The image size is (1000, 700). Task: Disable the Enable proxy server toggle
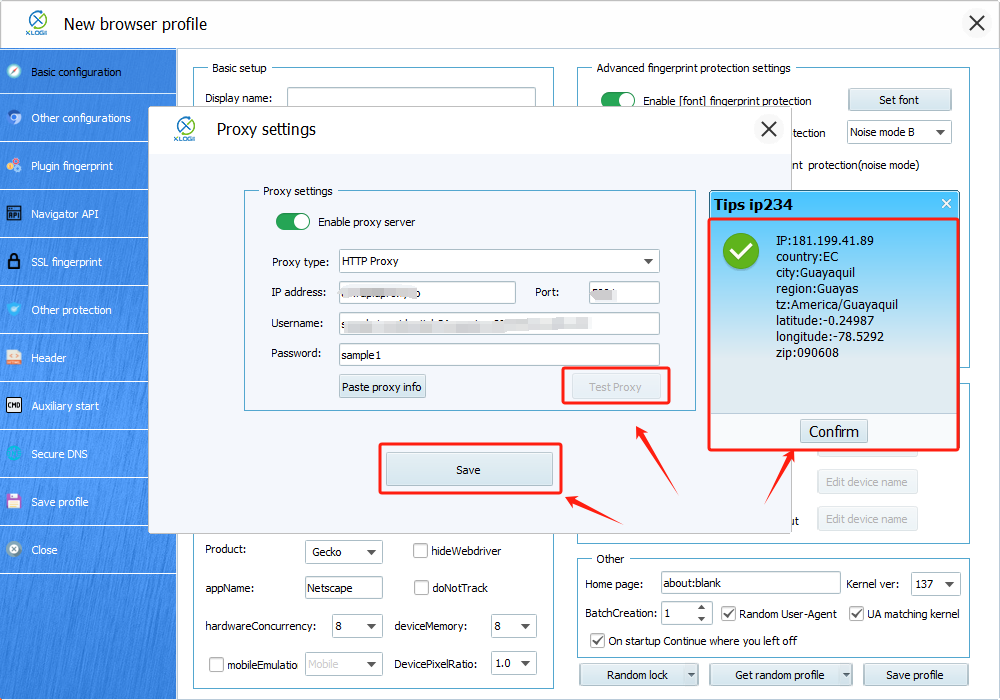click(x=293, y=222)
